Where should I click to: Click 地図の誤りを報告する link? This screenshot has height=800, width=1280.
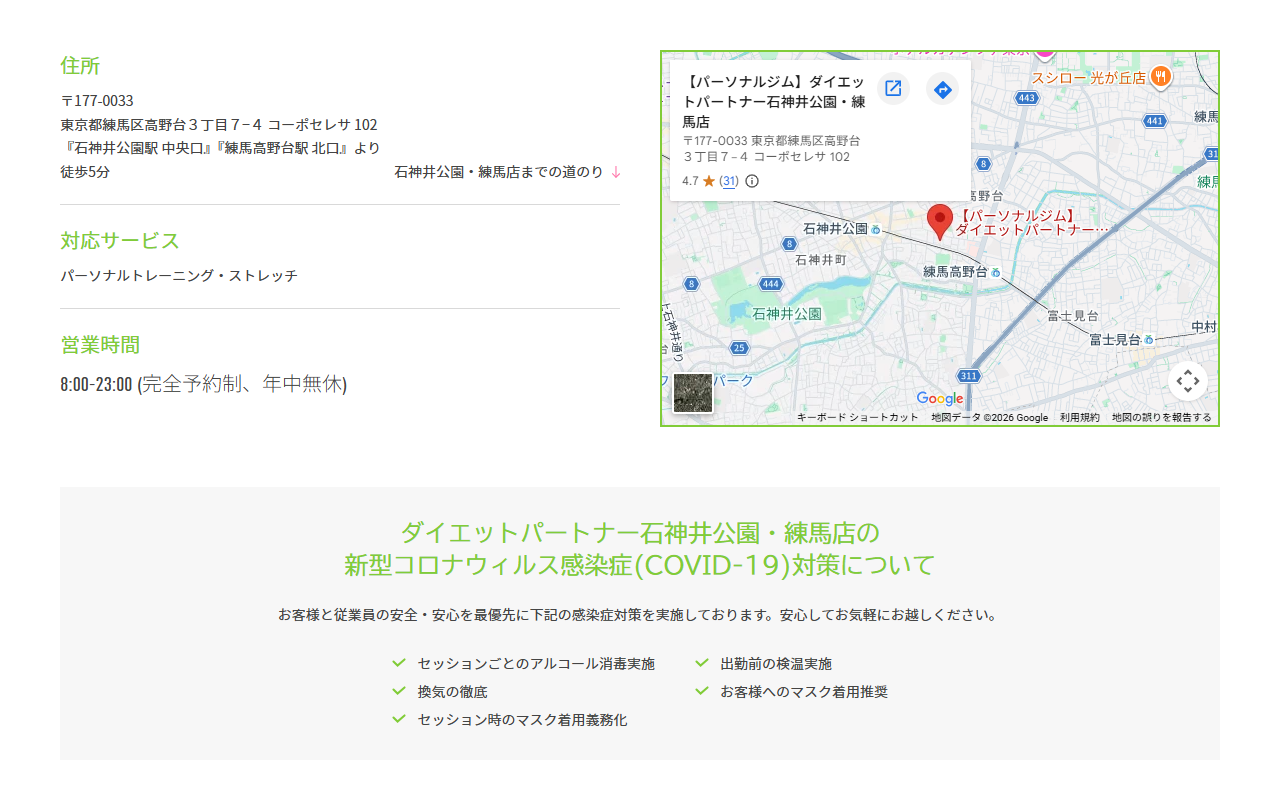coord(1161,418)
